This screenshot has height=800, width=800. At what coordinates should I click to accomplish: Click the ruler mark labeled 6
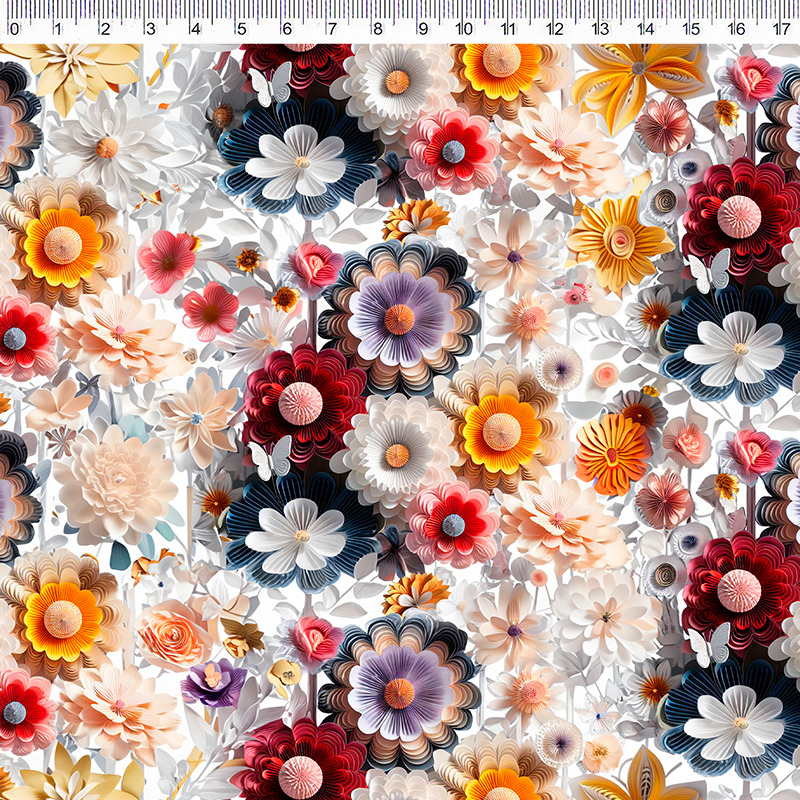coord(287,29)
